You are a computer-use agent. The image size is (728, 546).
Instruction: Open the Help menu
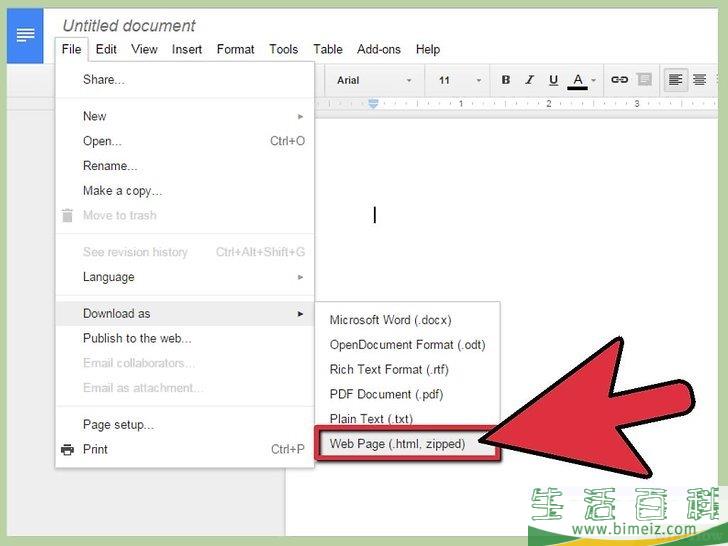(428, 49)
